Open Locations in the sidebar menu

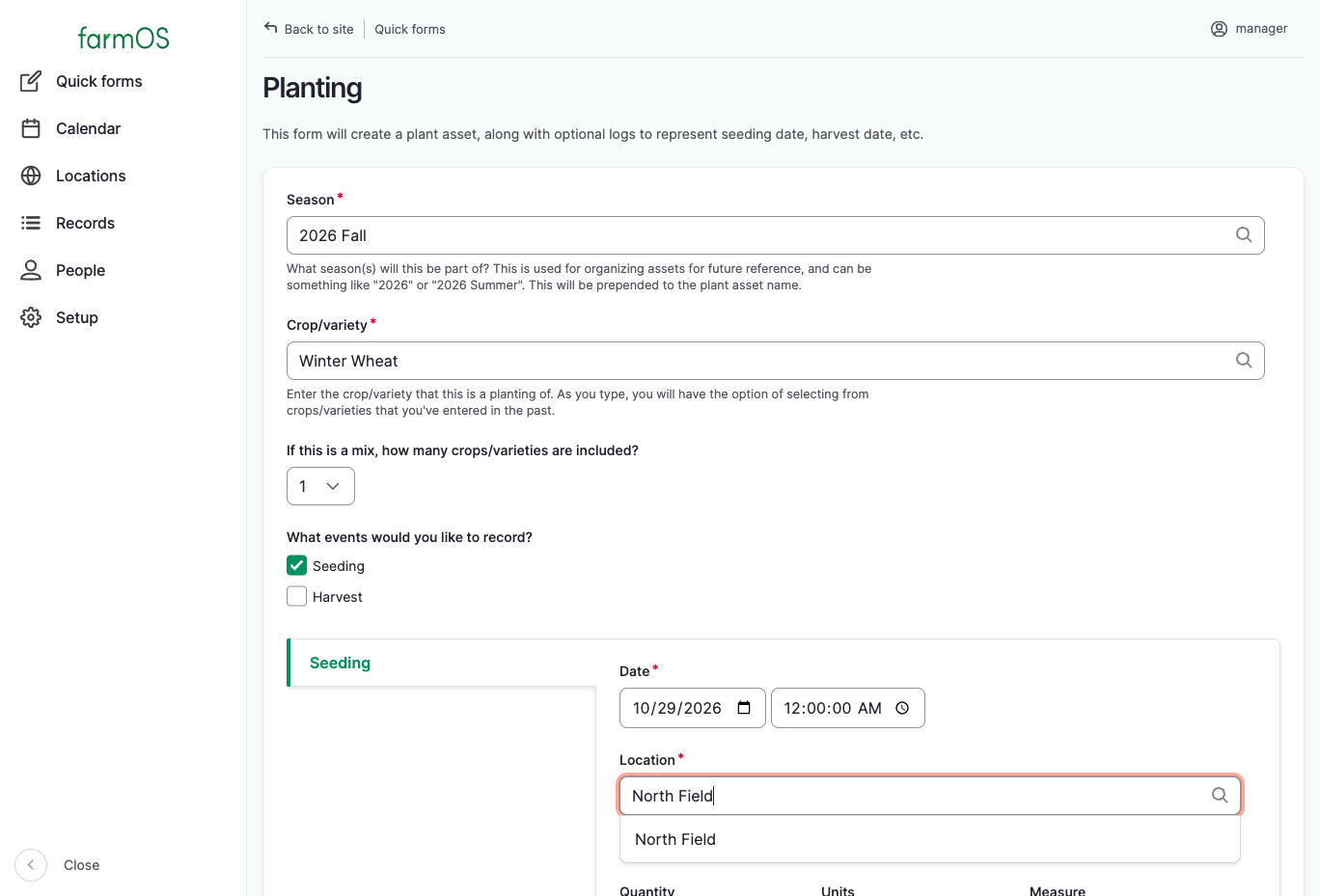pyautogui.click(x=91, y=176)
